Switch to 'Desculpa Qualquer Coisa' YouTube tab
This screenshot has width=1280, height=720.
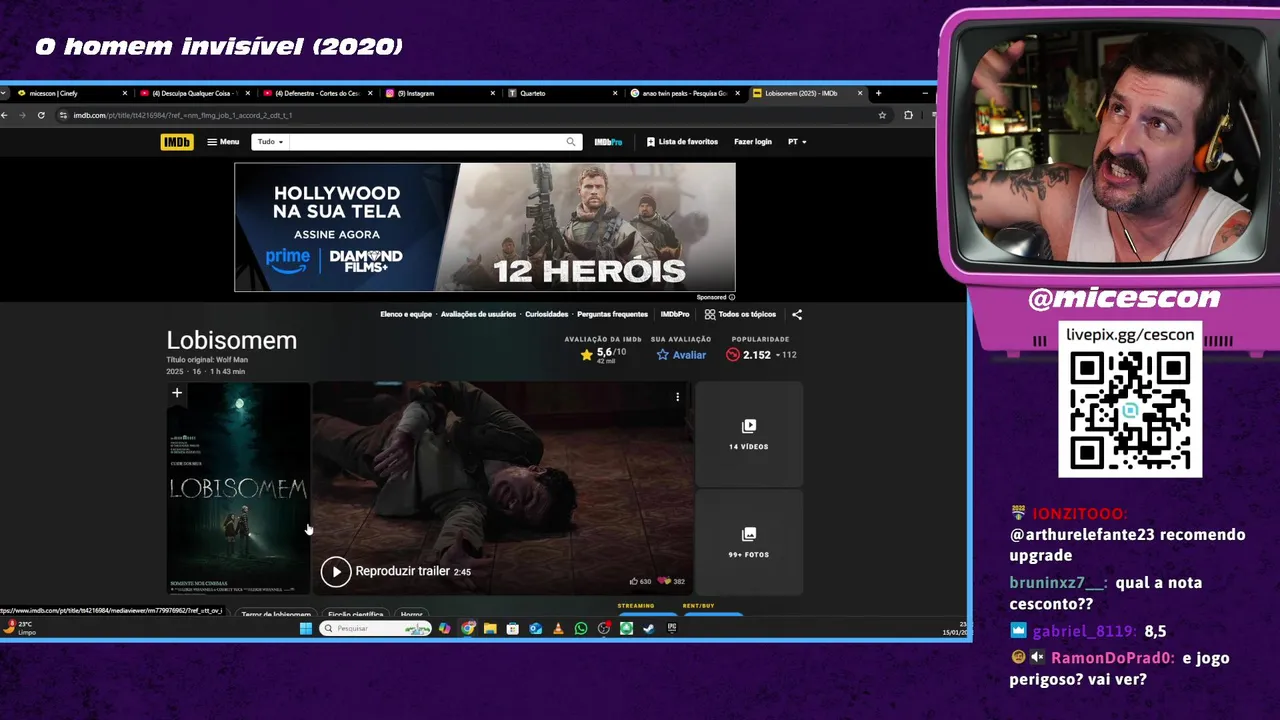[x=193, y=93]
